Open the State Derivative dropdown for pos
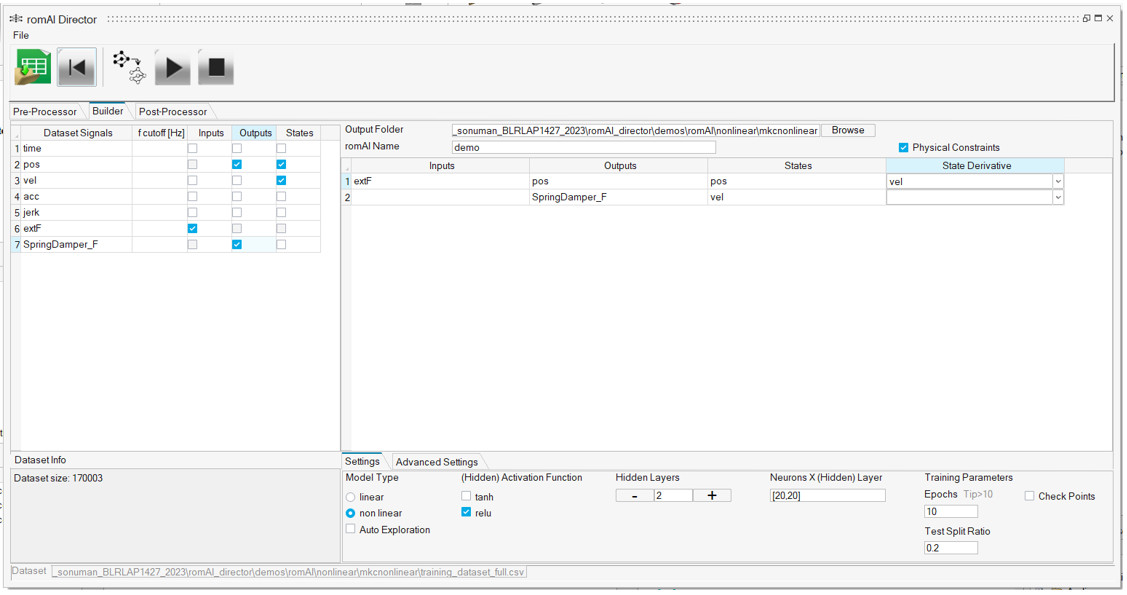The width and height of the screenshot is (1127, 595). pos(1057,182)
